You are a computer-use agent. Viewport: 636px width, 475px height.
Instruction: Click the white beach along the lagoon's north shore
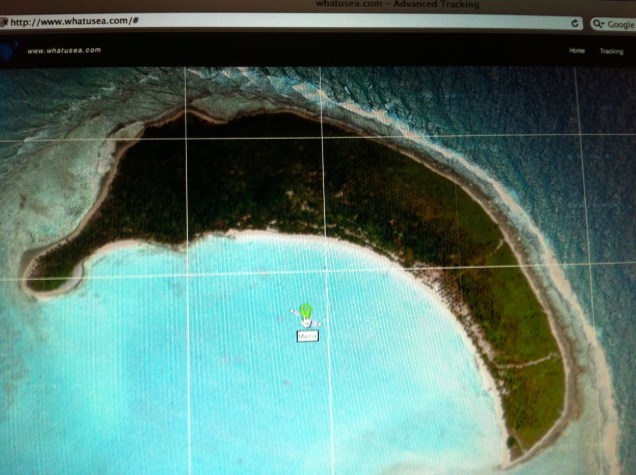[250, 236]
